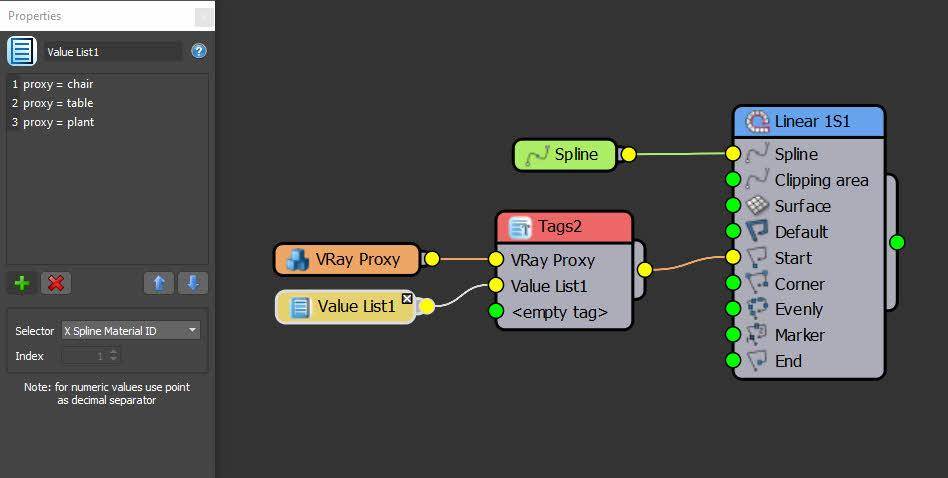Close the Properties panel

203,17
